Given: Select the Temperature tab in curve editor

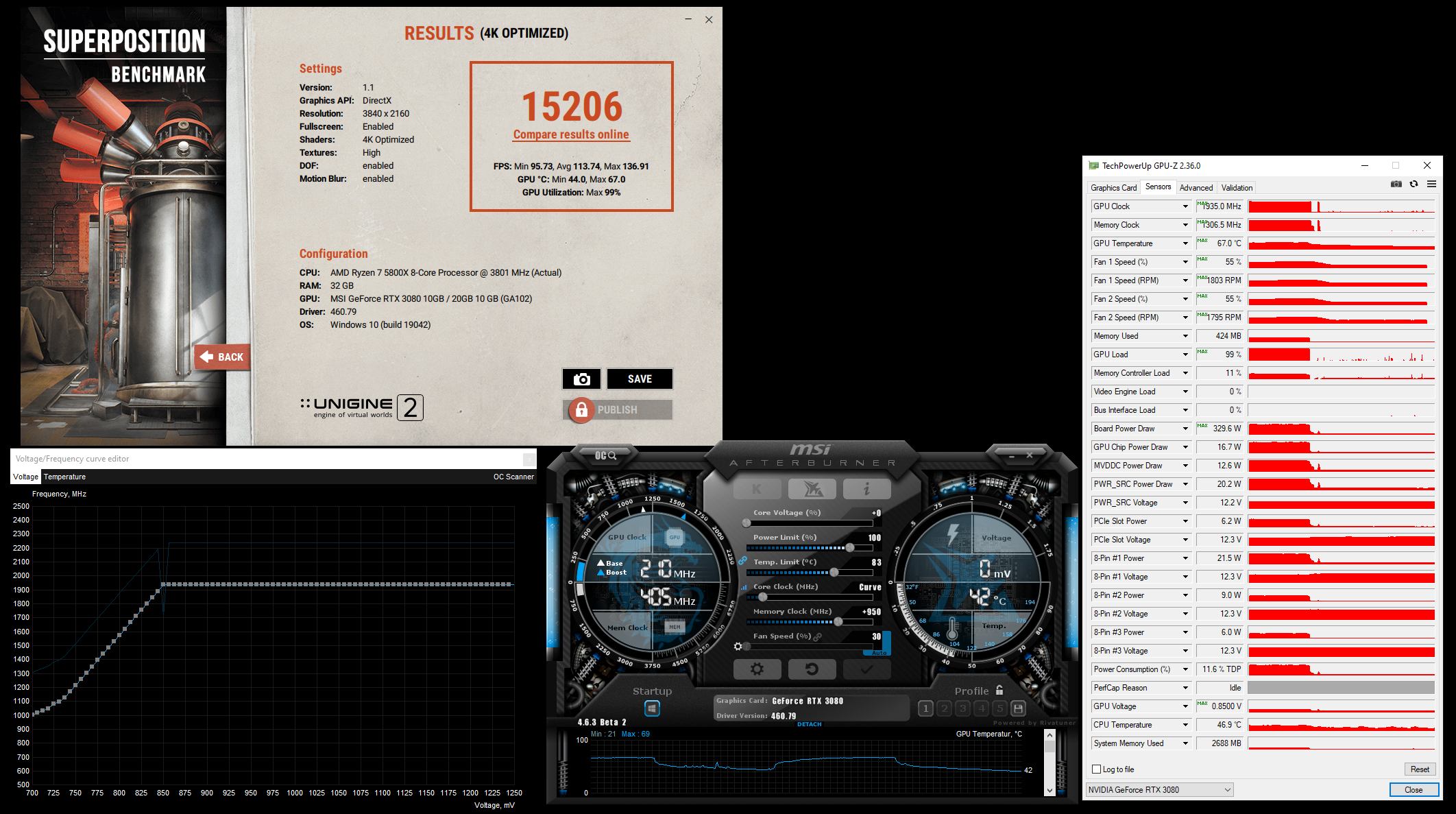Looking at the screenshot, I should point(64,477).
